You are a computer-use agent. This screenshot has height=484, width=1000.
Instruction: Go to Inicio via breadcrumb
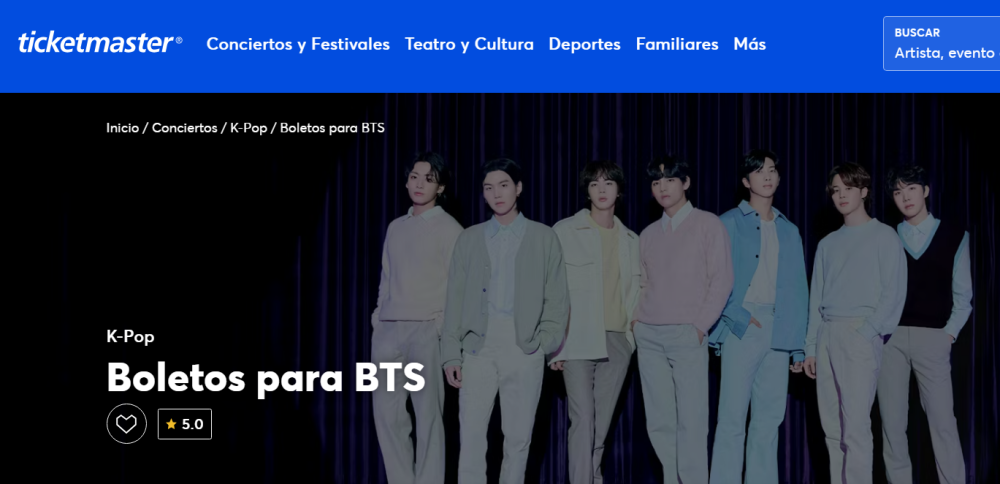[x=122, y=128]
